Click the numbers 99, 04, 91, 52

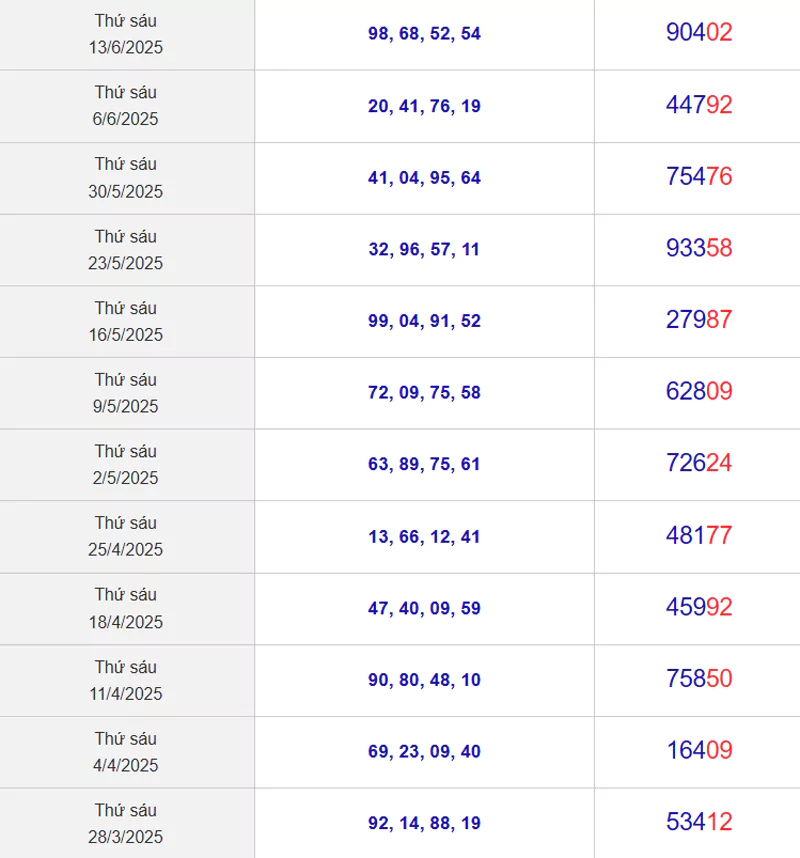(424, 321)
